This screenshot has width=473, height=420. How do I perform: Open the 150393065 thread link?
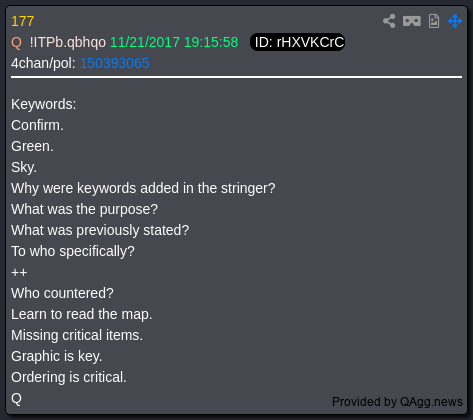click(114, 63)
